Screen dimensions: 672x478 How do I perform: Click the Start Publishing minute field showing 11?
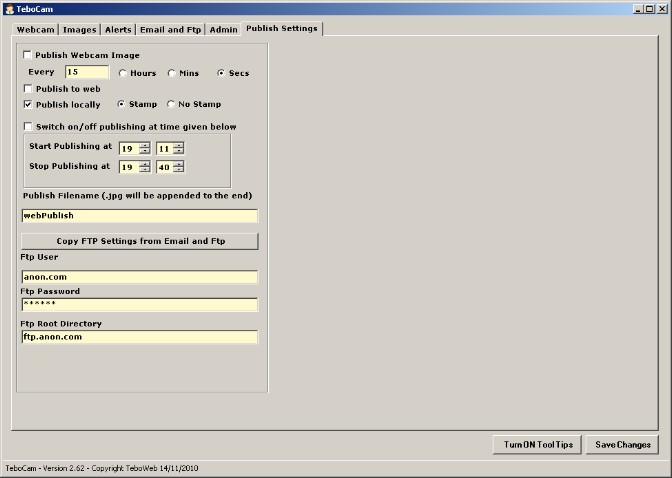pos(165,148)
